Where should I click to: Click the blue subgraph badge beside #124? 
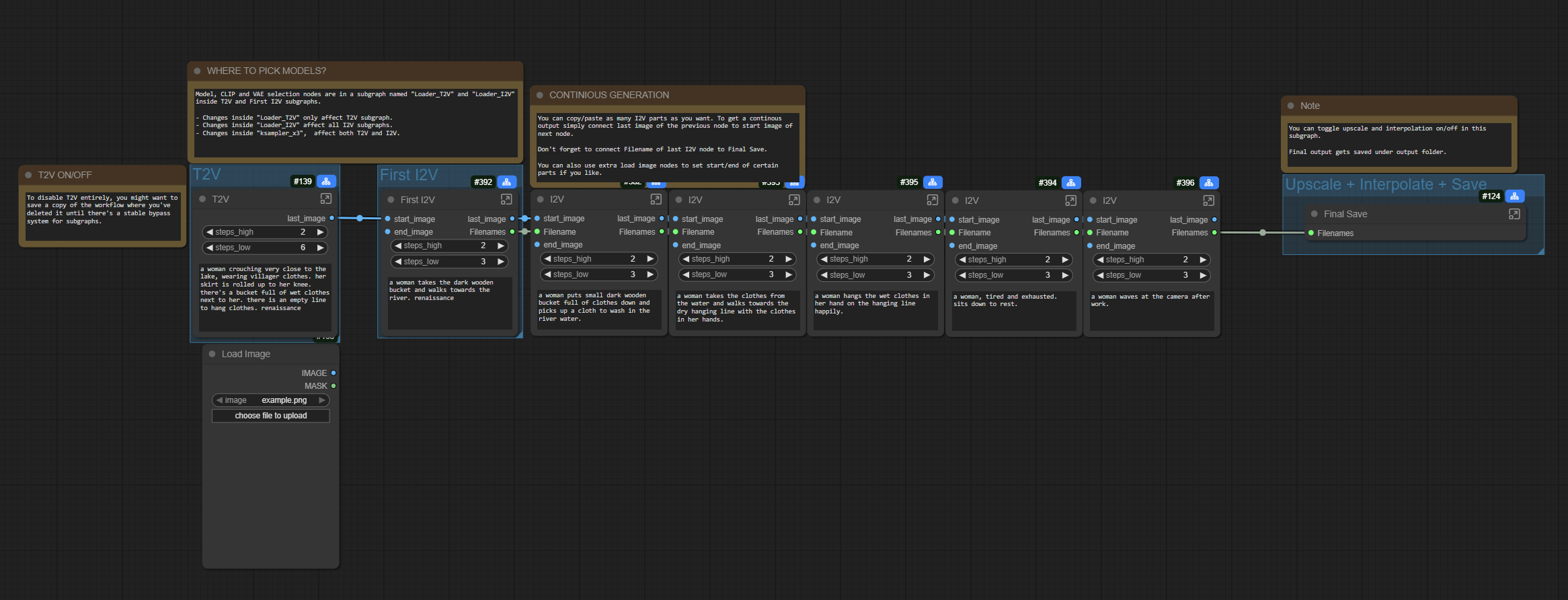(x=1514, y=196)
